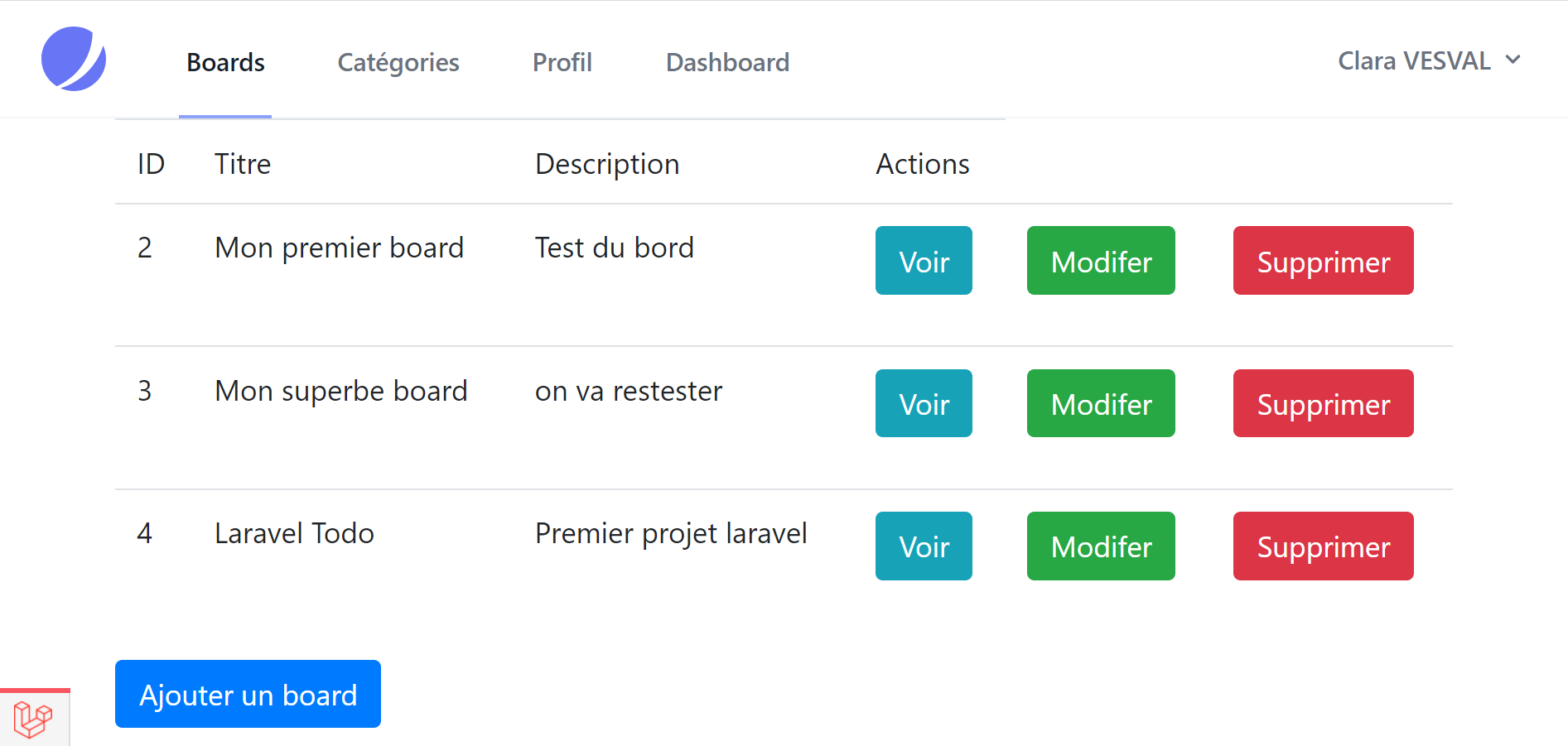View the Mon premier board entry

tap(924, 261)
